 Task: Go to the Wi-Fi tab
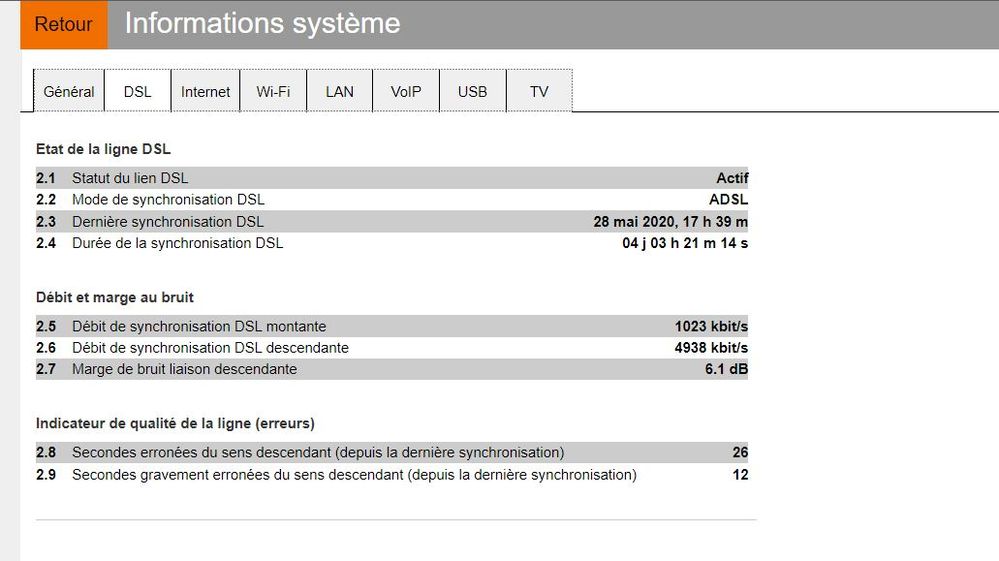coord(273,91)
